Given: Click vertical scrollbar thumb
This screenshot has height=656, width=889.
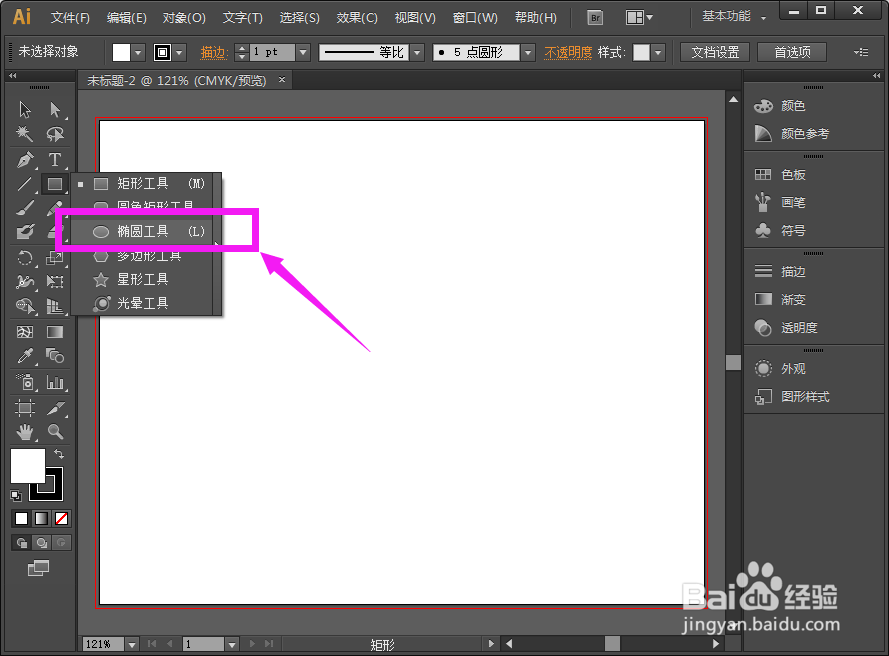Looking at the screenshot, I should click(733, 362).
